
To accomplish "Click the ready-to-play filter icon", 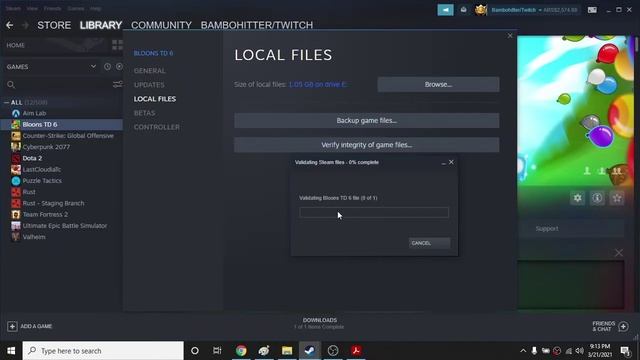I will pyautogui.click(x=119, y=67).
